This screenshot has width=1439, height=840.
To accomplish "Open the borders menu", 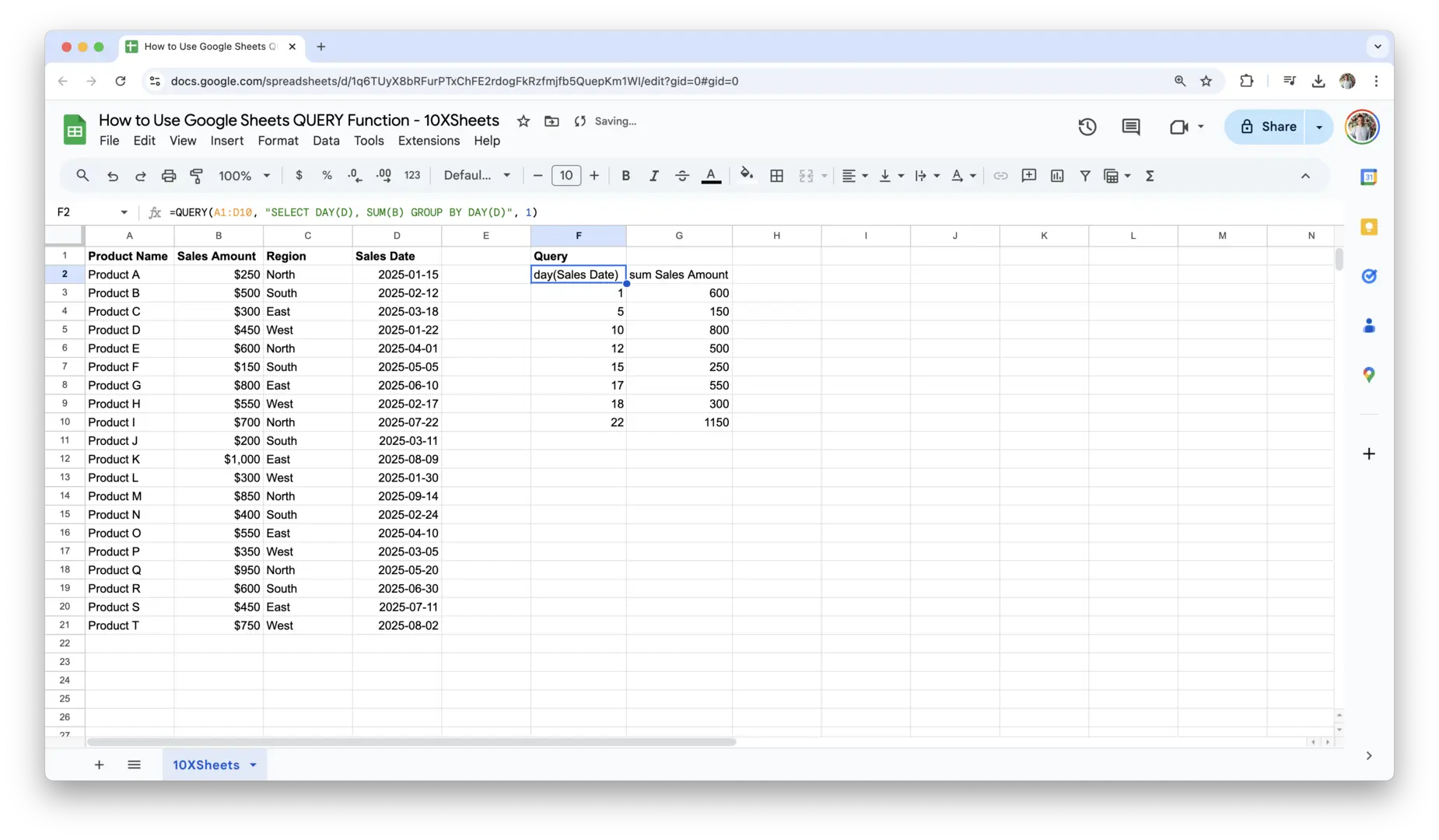I will coord(776,176).
